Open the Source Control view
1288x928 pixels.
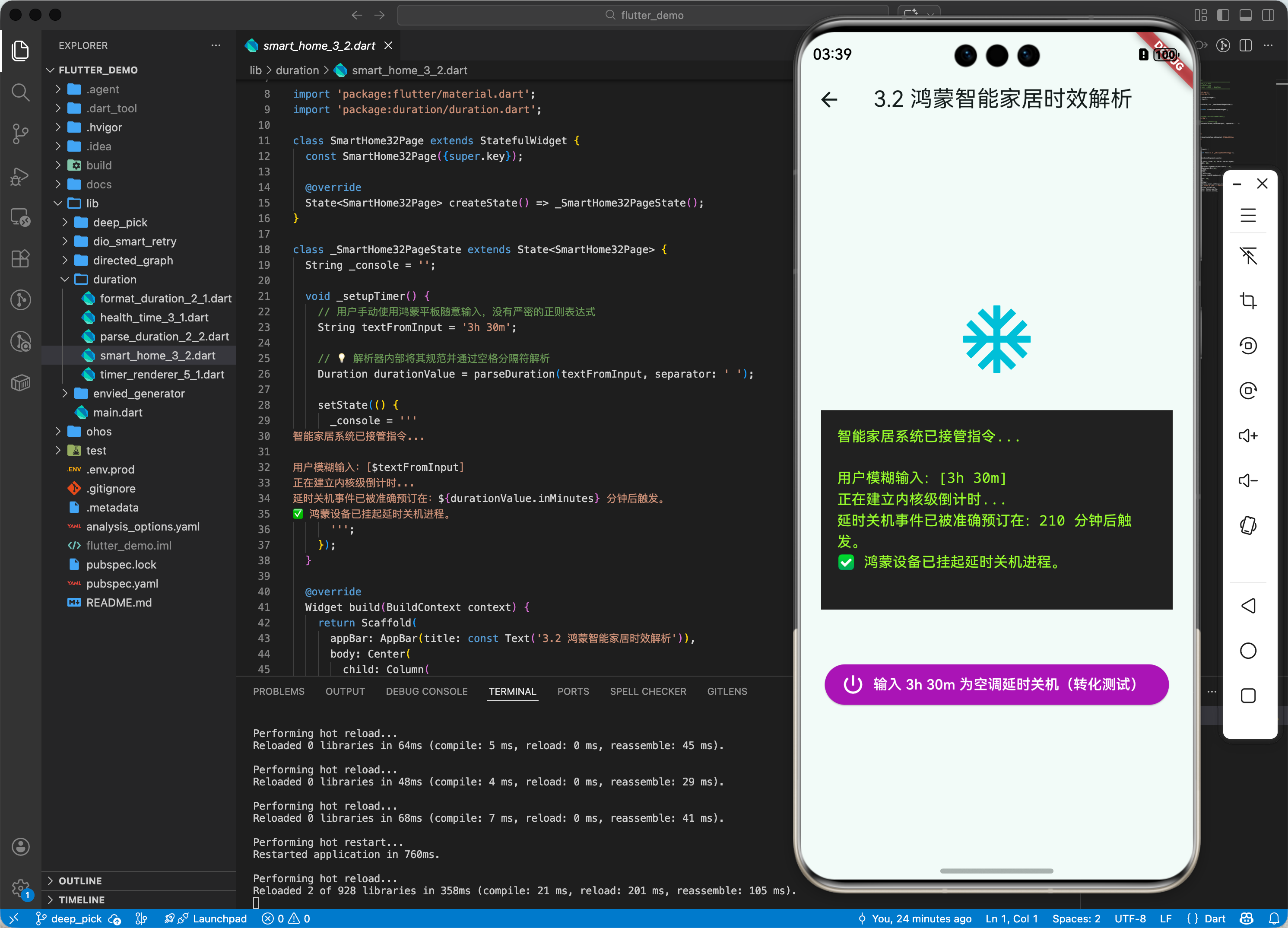[x=20, y=133]
